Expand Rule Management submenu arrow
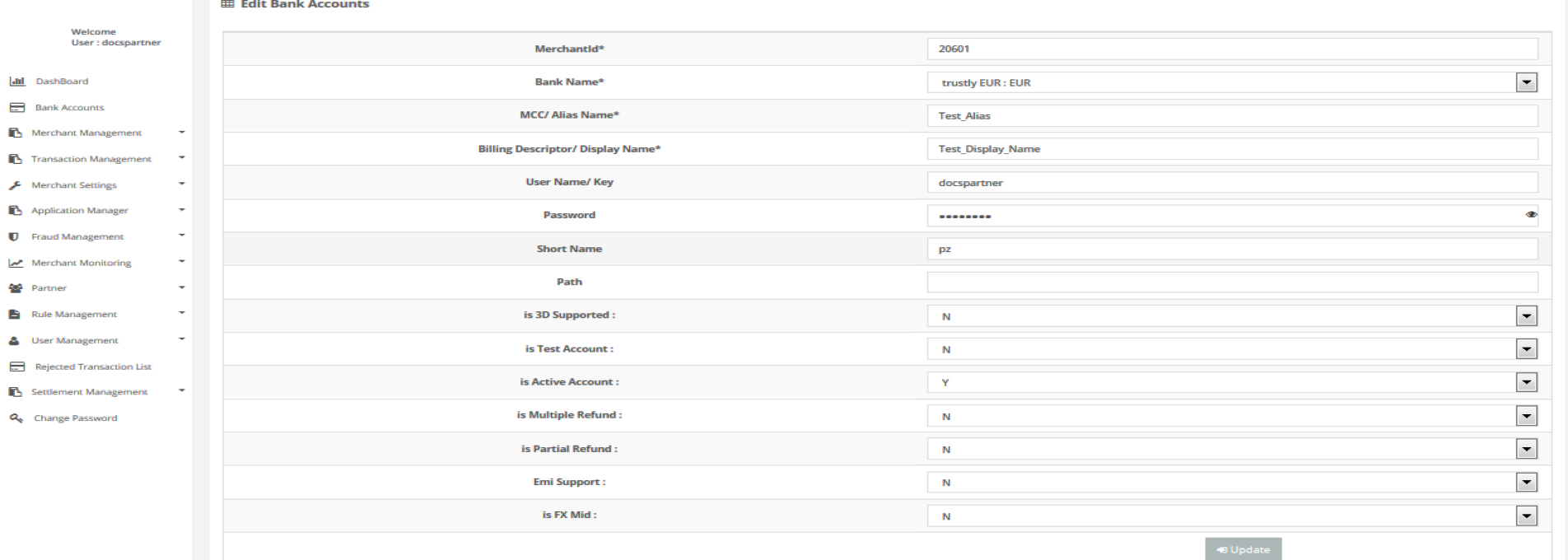The height and width of the screenshot is (560, 1568). (x=182, y=313)
